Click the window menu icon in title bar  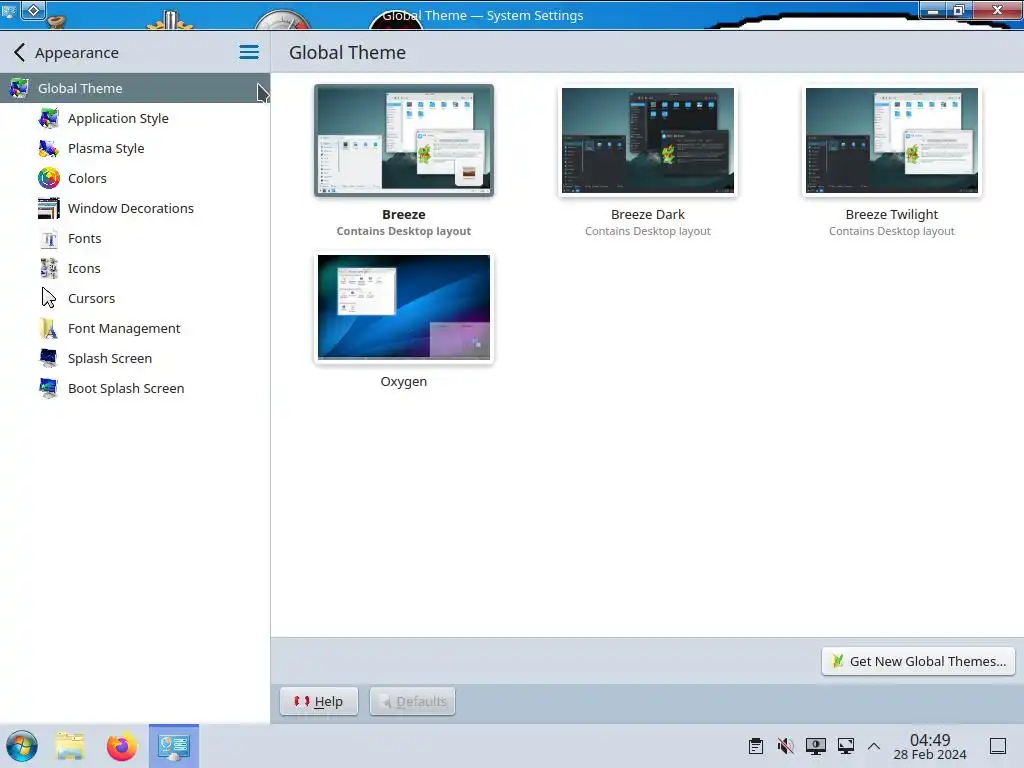pyautogui.click(x=9, y=10)
